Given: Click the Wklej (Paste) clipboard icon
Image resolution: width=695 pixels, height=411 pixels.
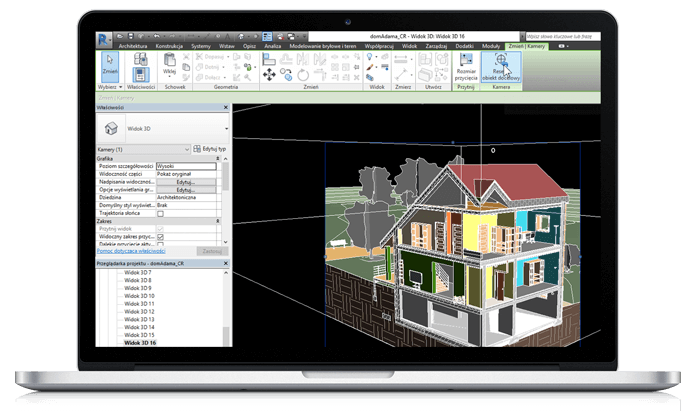Looking at the screenshot, I should (168, 68).
